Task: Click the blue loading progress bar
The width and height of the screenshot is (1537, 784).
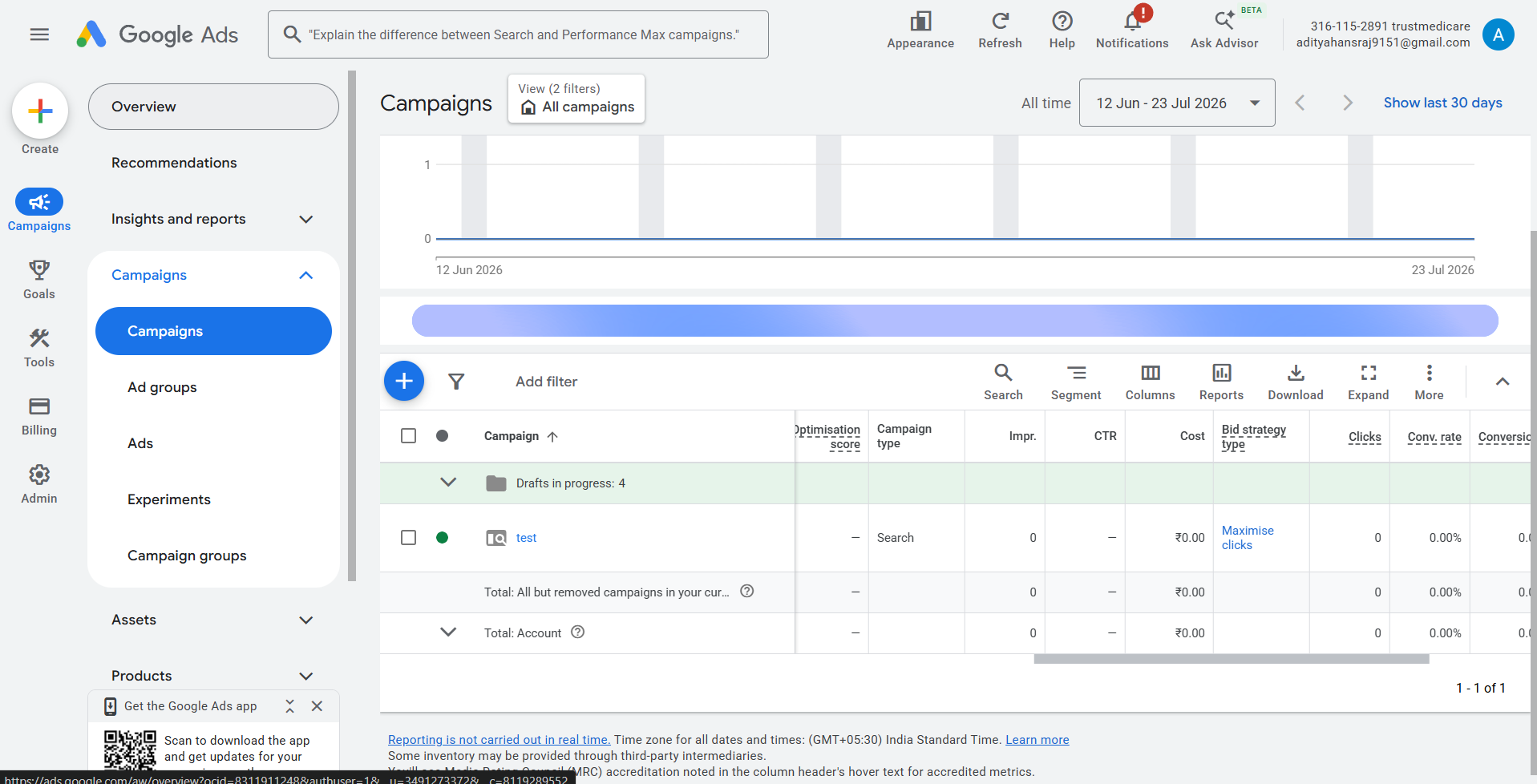Action: tap(955, 321)
